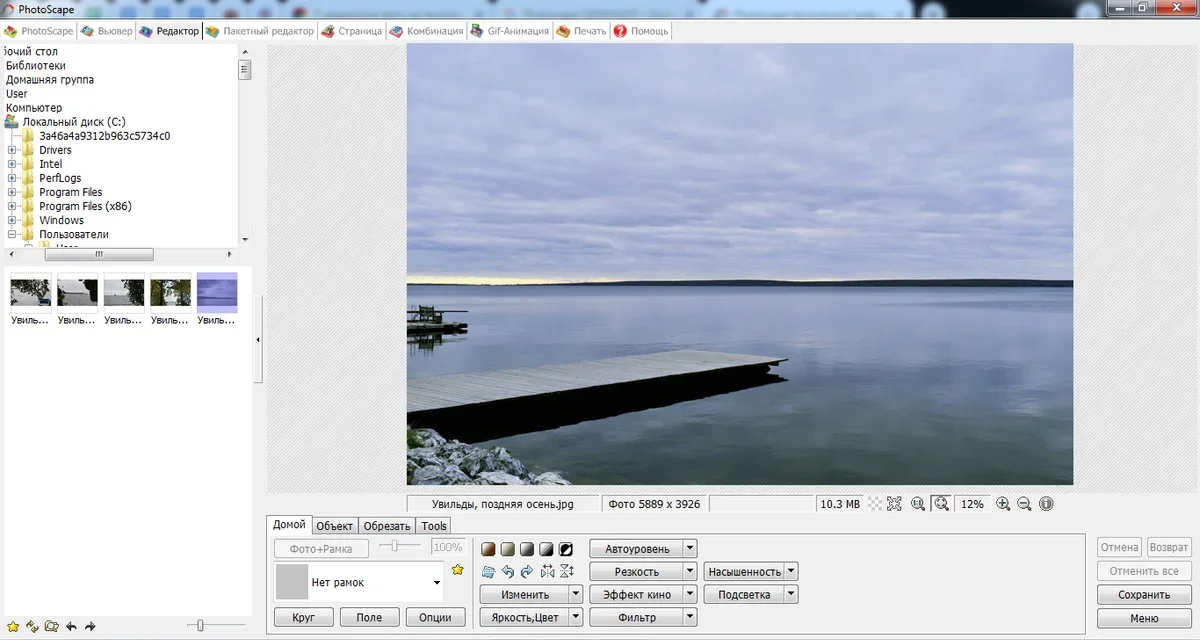This screenshot has width=1200, height=640.
Task: Click the frame size slider
Action: point(399,546)
